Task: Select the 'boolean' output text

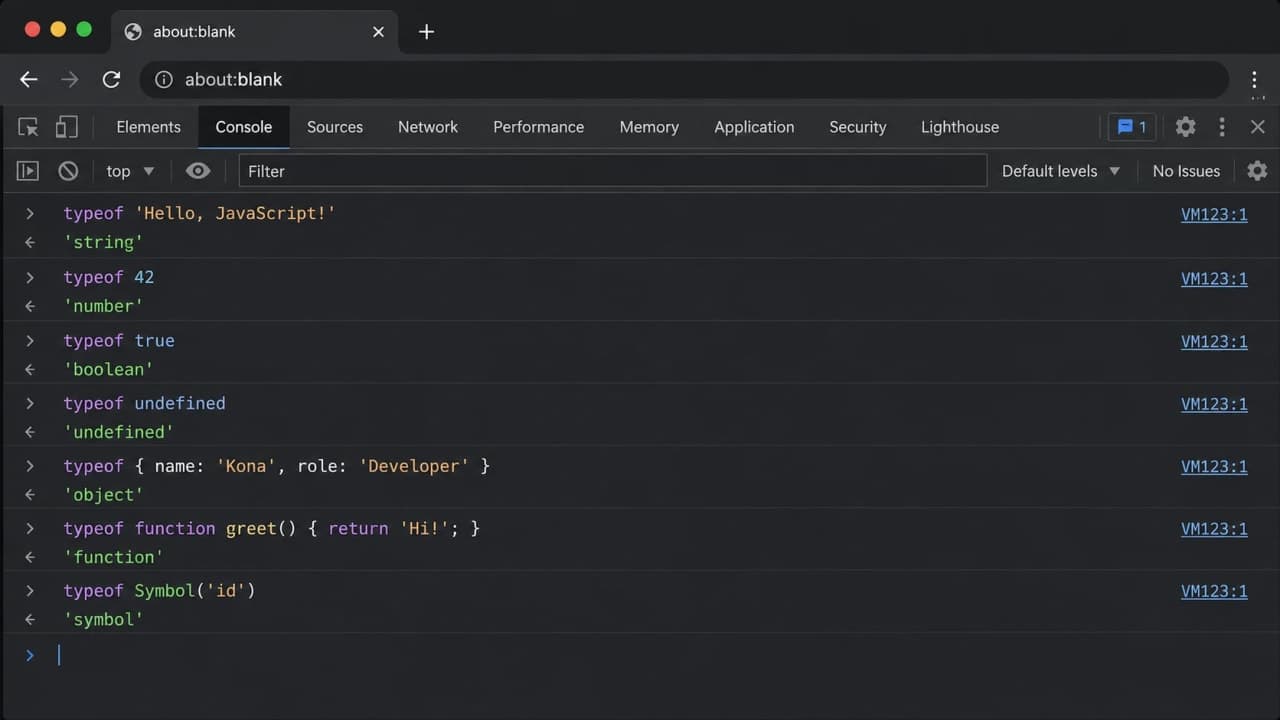Action: click(108, 369)
